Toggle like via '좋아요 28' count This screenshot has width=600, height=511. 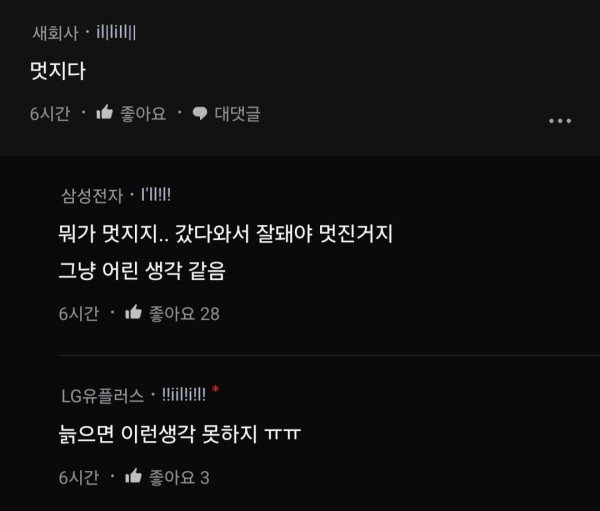click(x=184, y=313)
